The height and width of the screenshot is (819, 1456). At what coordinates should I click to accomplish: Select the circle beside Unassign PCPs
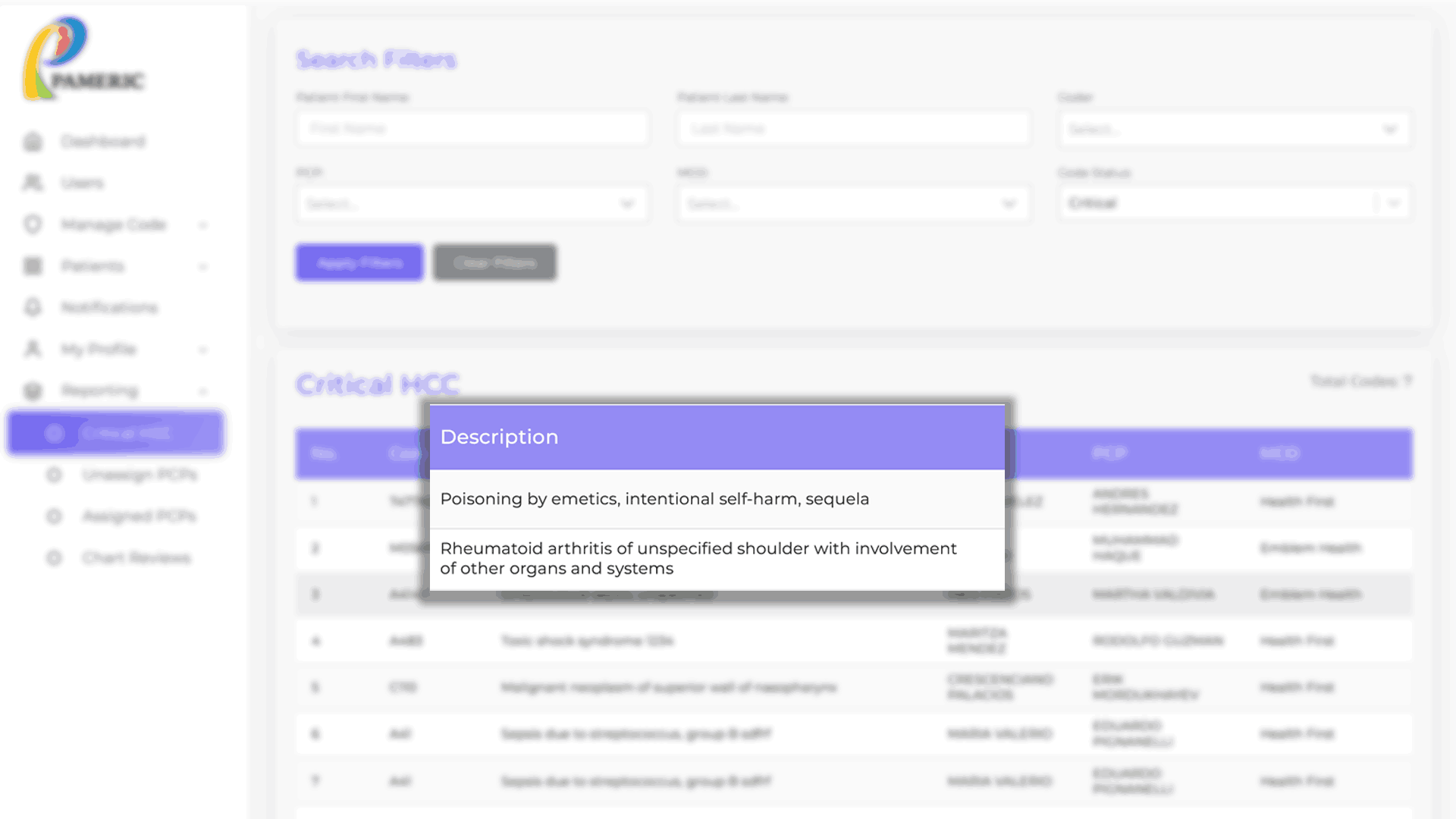click(x=54, y=475)
